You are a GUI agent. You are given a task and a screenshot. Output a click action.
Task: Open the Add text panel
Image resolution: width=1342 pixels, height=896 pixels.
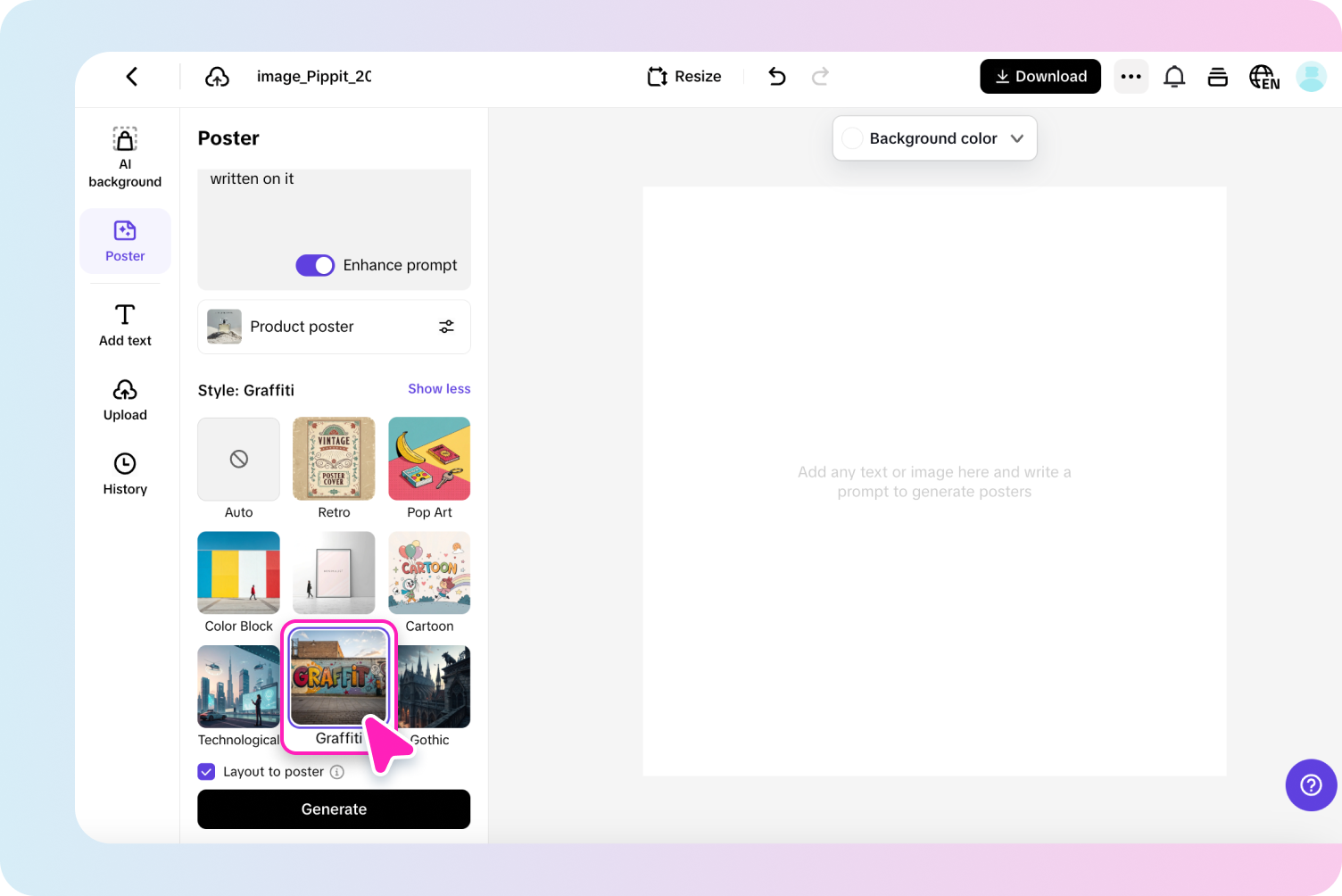pos(125,323)
